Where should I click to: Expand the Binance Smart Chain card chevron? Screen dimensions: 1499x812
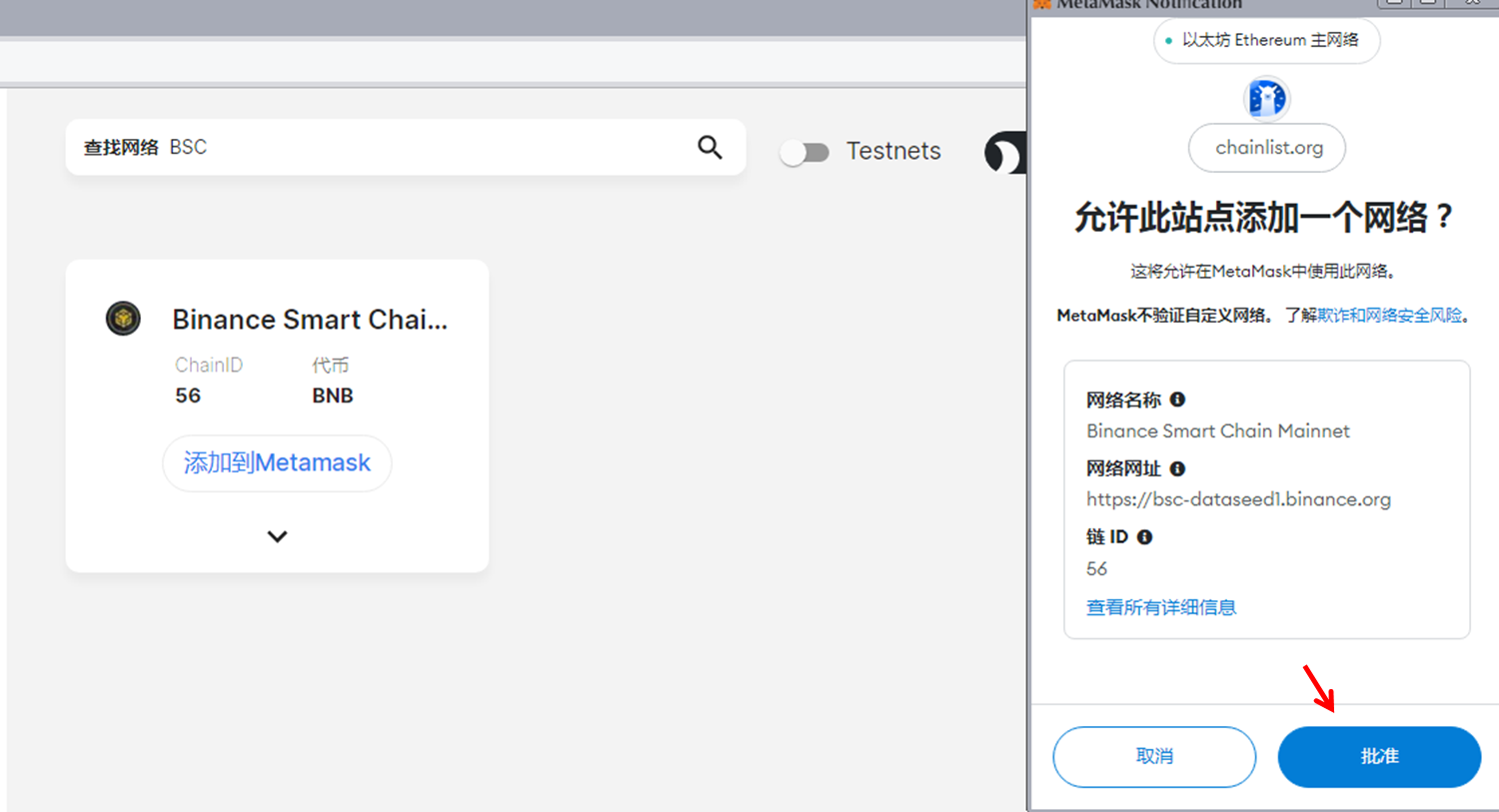tap(278, 536)
